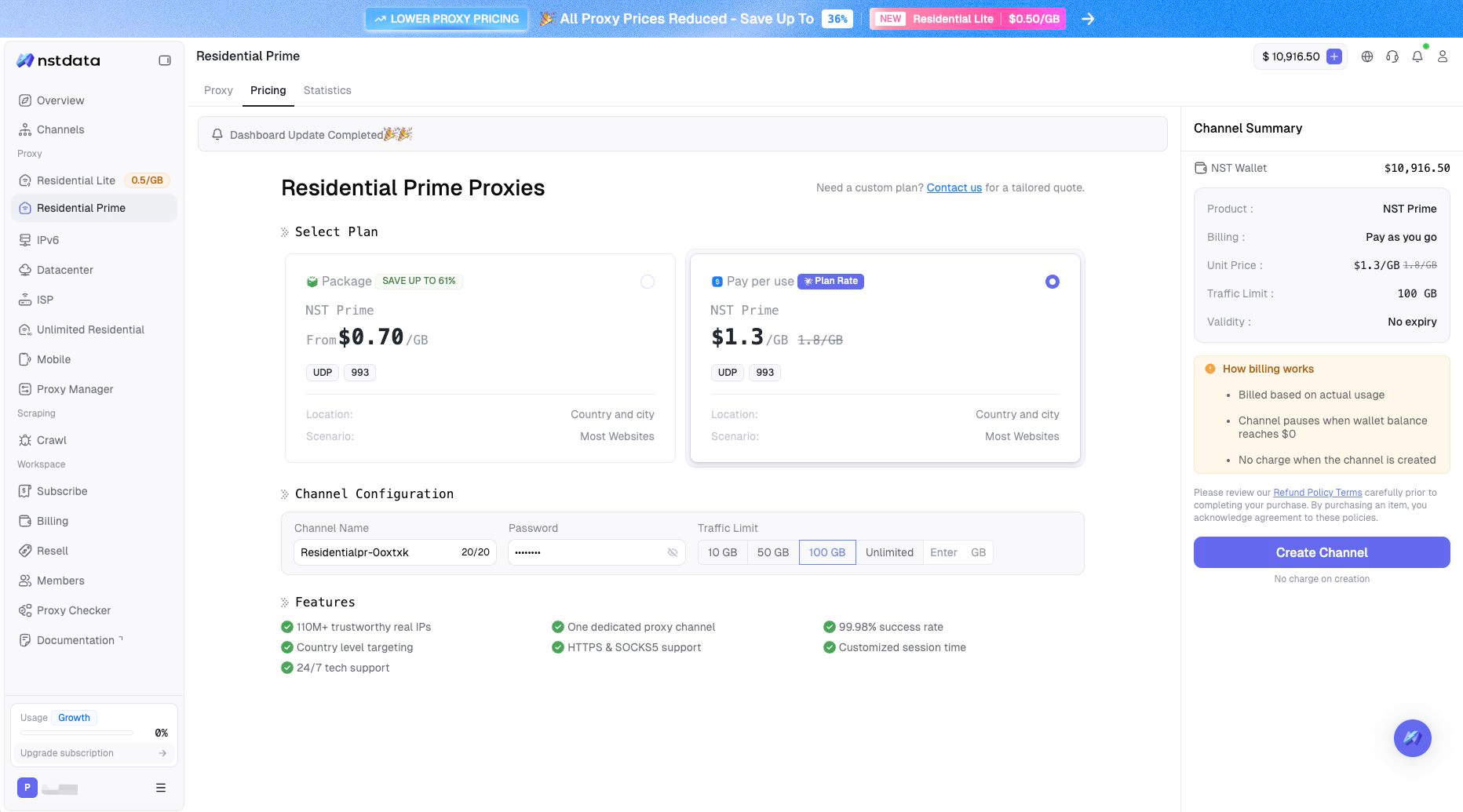The width and height of the screenshot is (1463, 812).
Task: Switch to the Statistics tab
Action: (327, 90)
